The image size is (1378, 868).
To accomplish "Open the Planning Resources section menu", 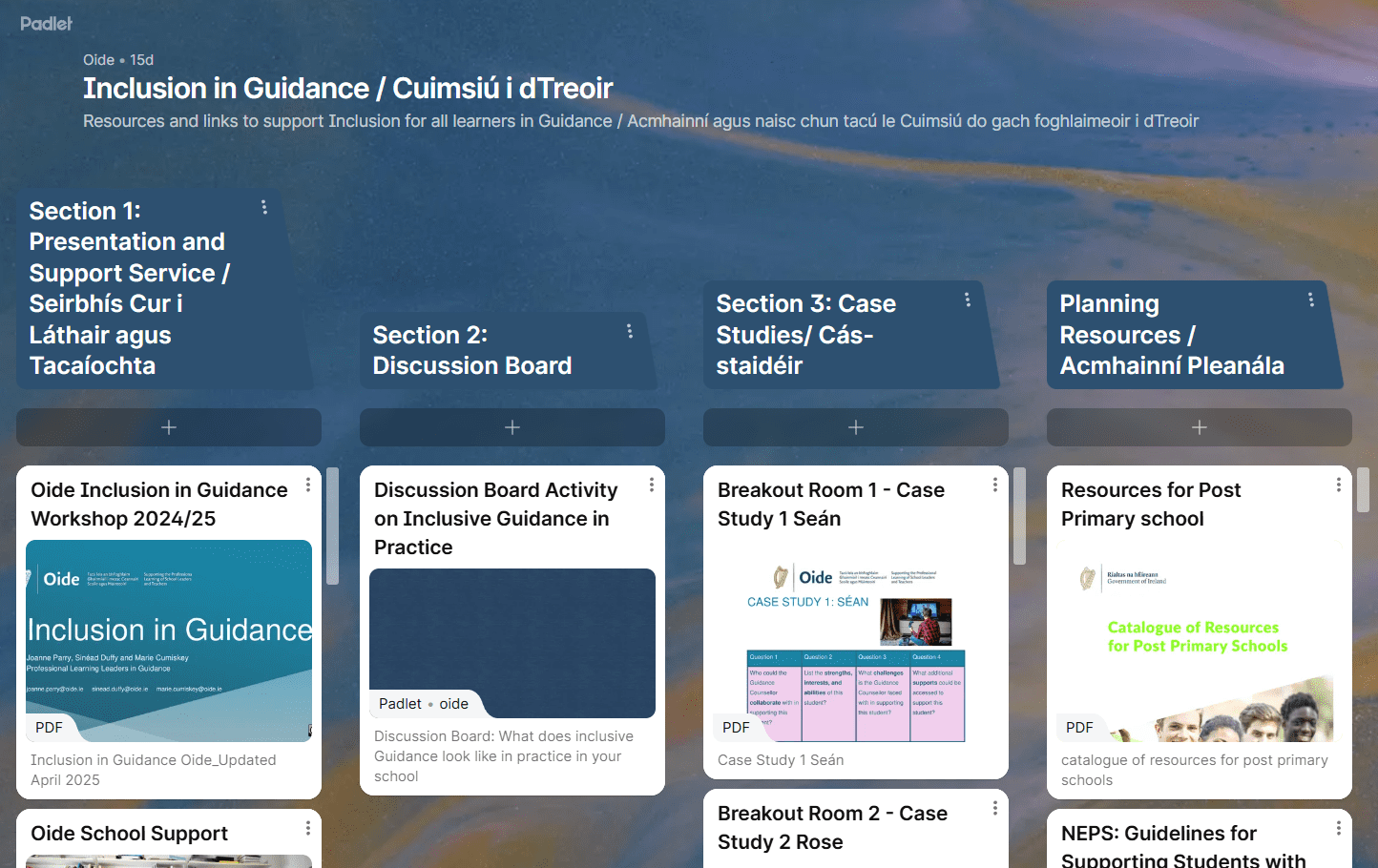I will 1311,299.
